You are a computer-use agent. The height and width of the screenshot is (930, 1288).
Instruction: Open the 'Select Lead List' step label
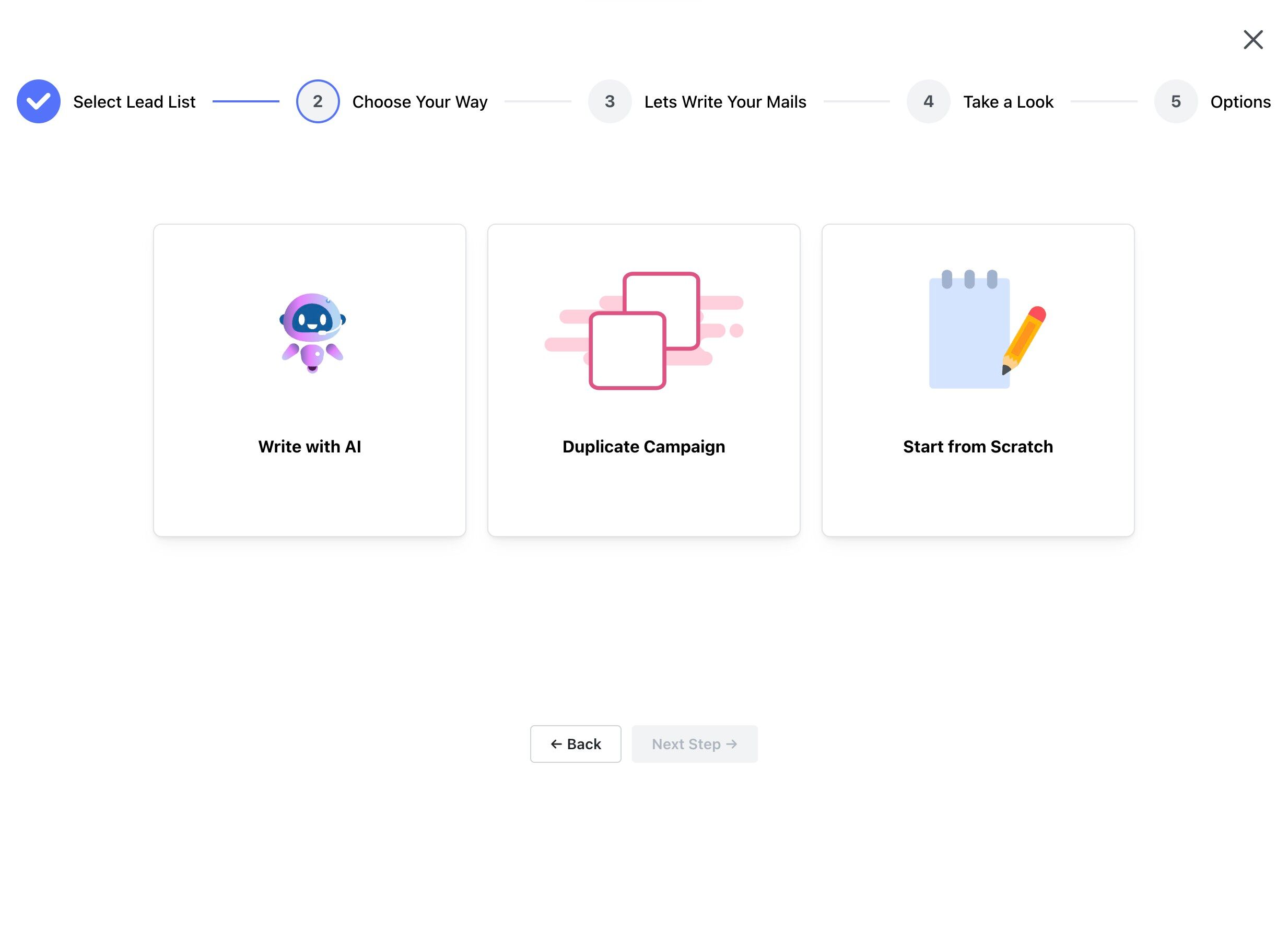pos(134,102)
